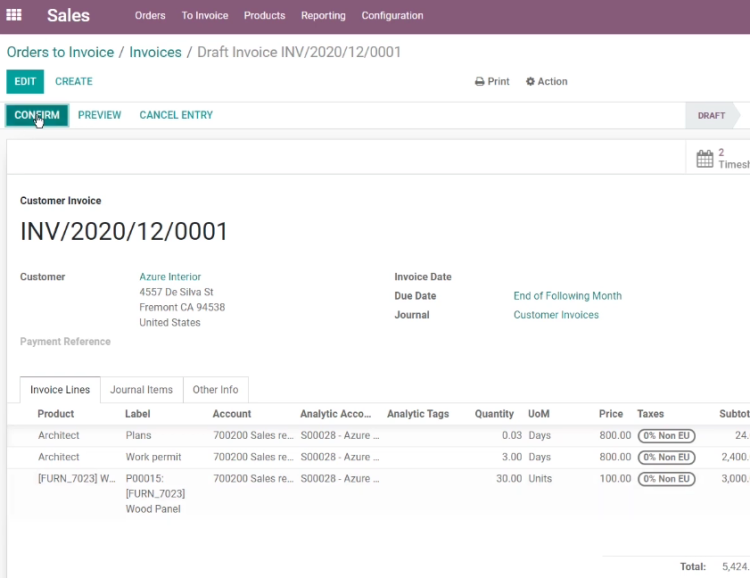Open the Reporting menu

click(x=323, y=15)
